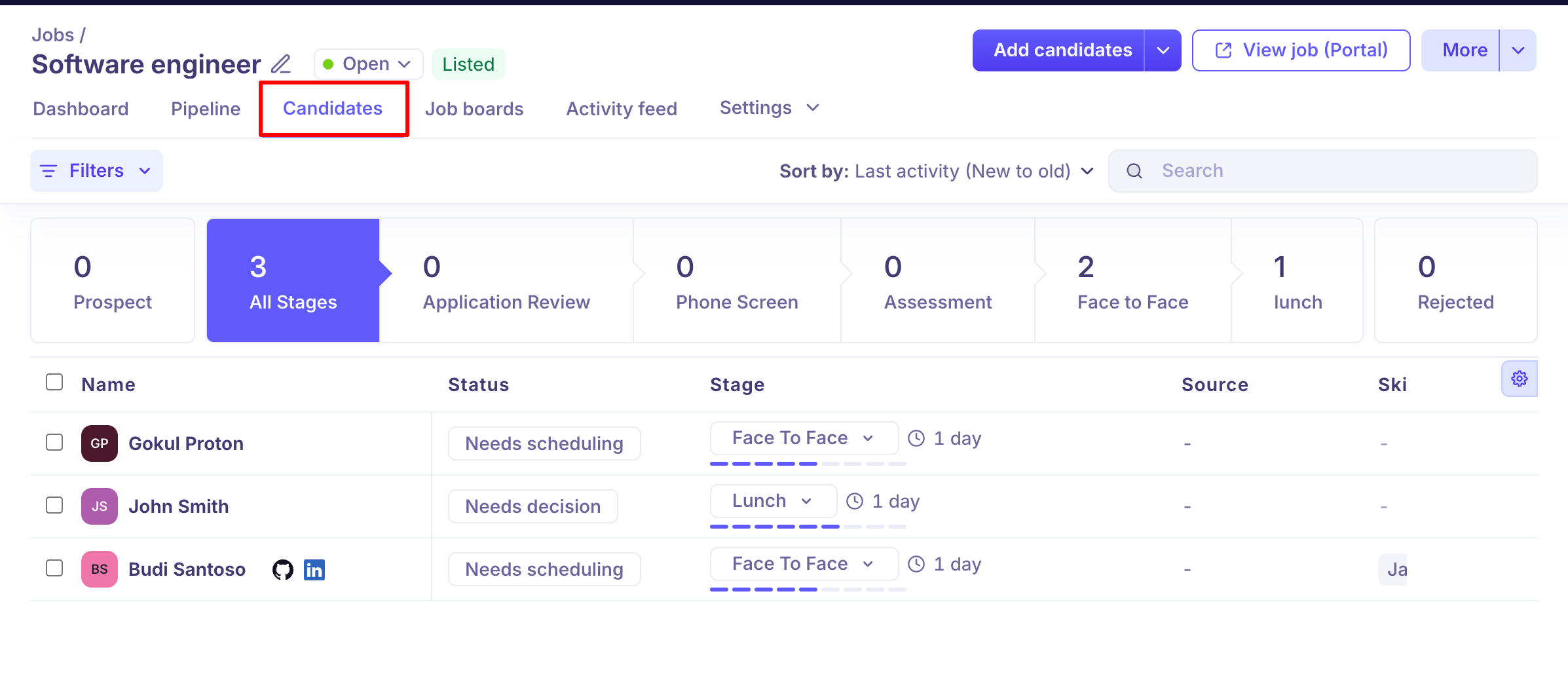
Task: Open View job (Portal) link
Action: [x=1301, y=50]
